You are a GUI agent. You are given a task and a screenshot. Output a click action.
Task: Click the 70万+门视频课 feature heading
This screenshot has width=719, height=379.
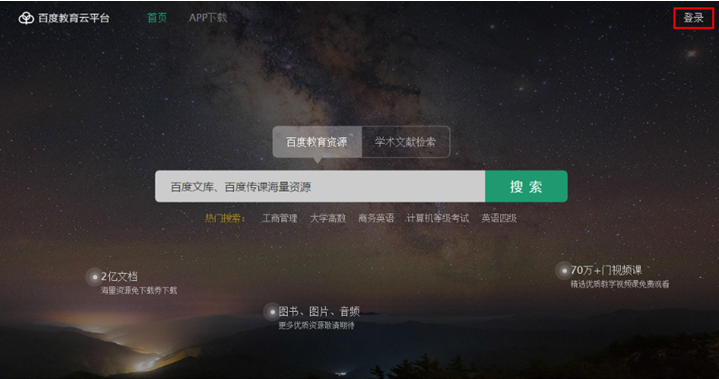[x=606, y=270]
